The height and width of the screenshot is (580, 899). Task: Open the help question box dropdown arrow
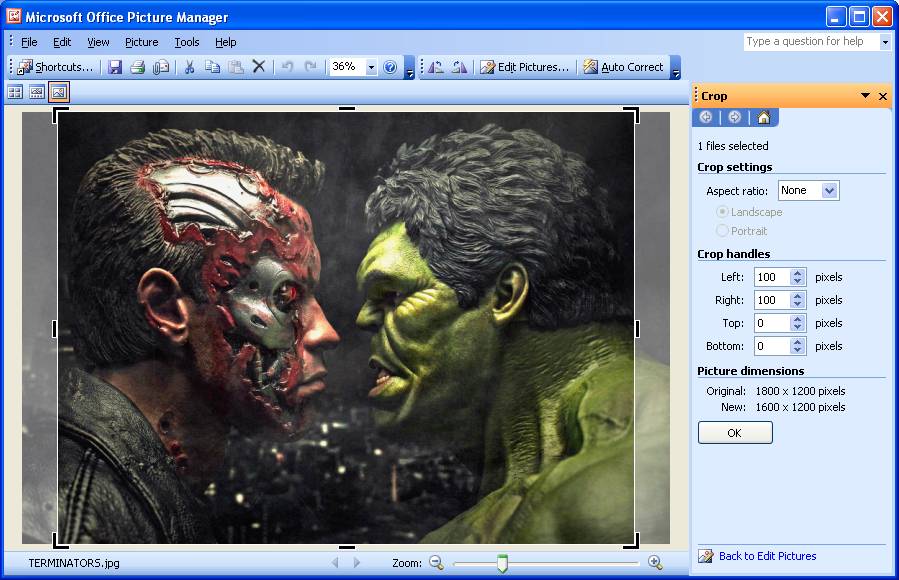tap(885, 42)
